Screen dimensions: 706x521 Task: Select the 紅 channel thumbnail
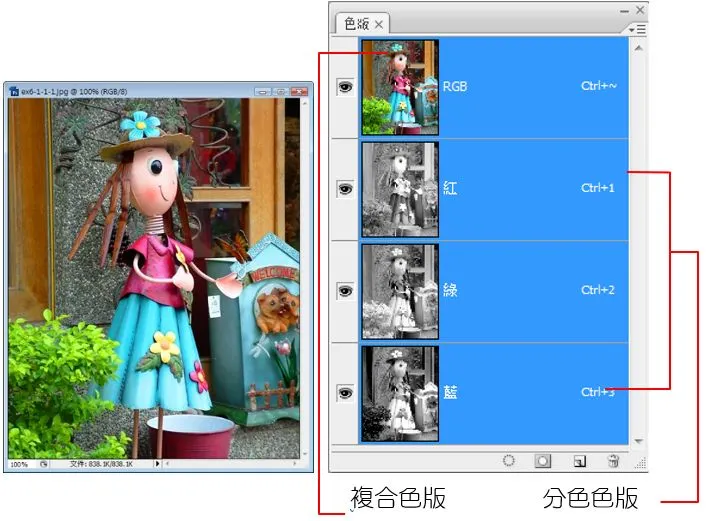(400, 189)
